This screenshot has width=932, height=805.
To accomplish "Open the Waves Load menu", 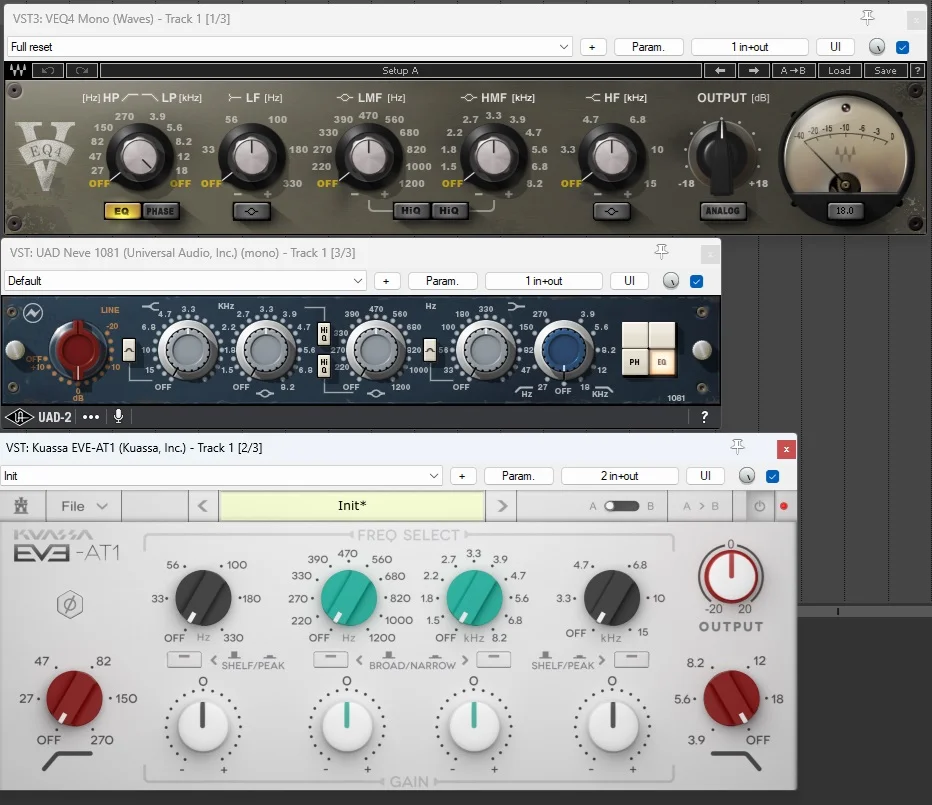I will click(839, 71).
